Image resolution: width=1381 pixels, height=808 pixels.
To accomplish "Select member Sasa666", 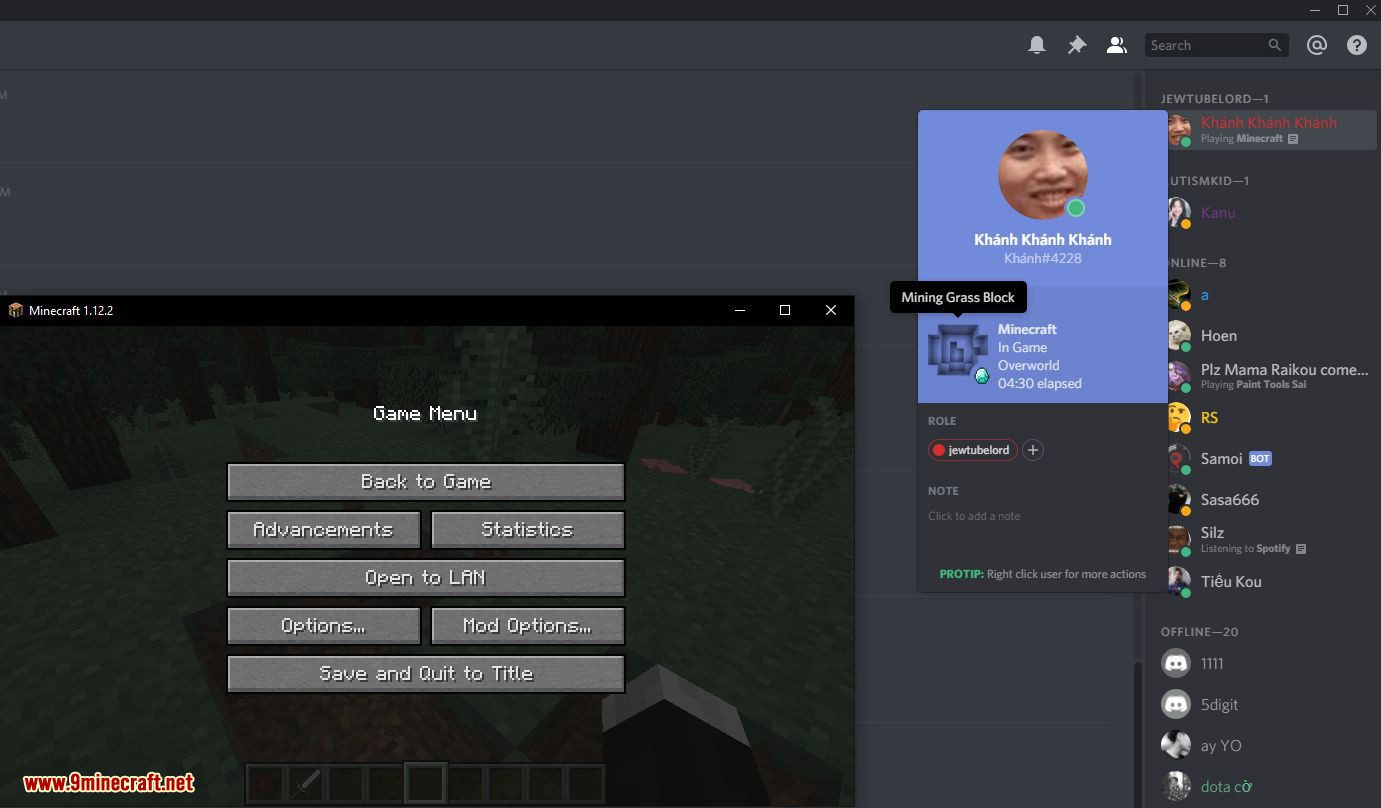I will click(x=1266, y=500).
